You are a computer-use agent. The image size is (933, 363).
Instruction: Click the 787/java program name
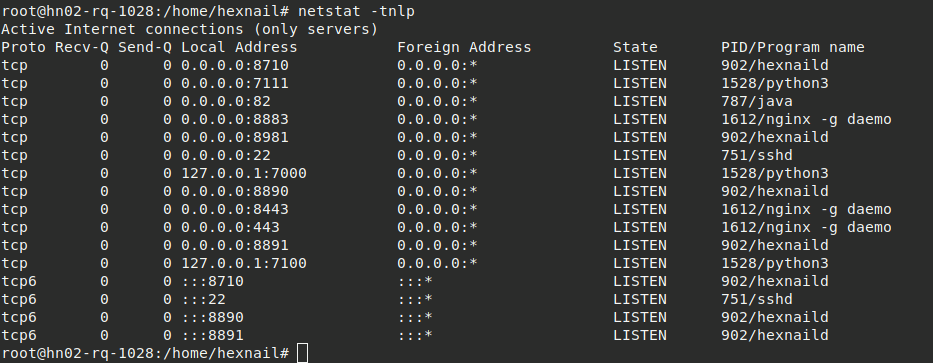757,101
